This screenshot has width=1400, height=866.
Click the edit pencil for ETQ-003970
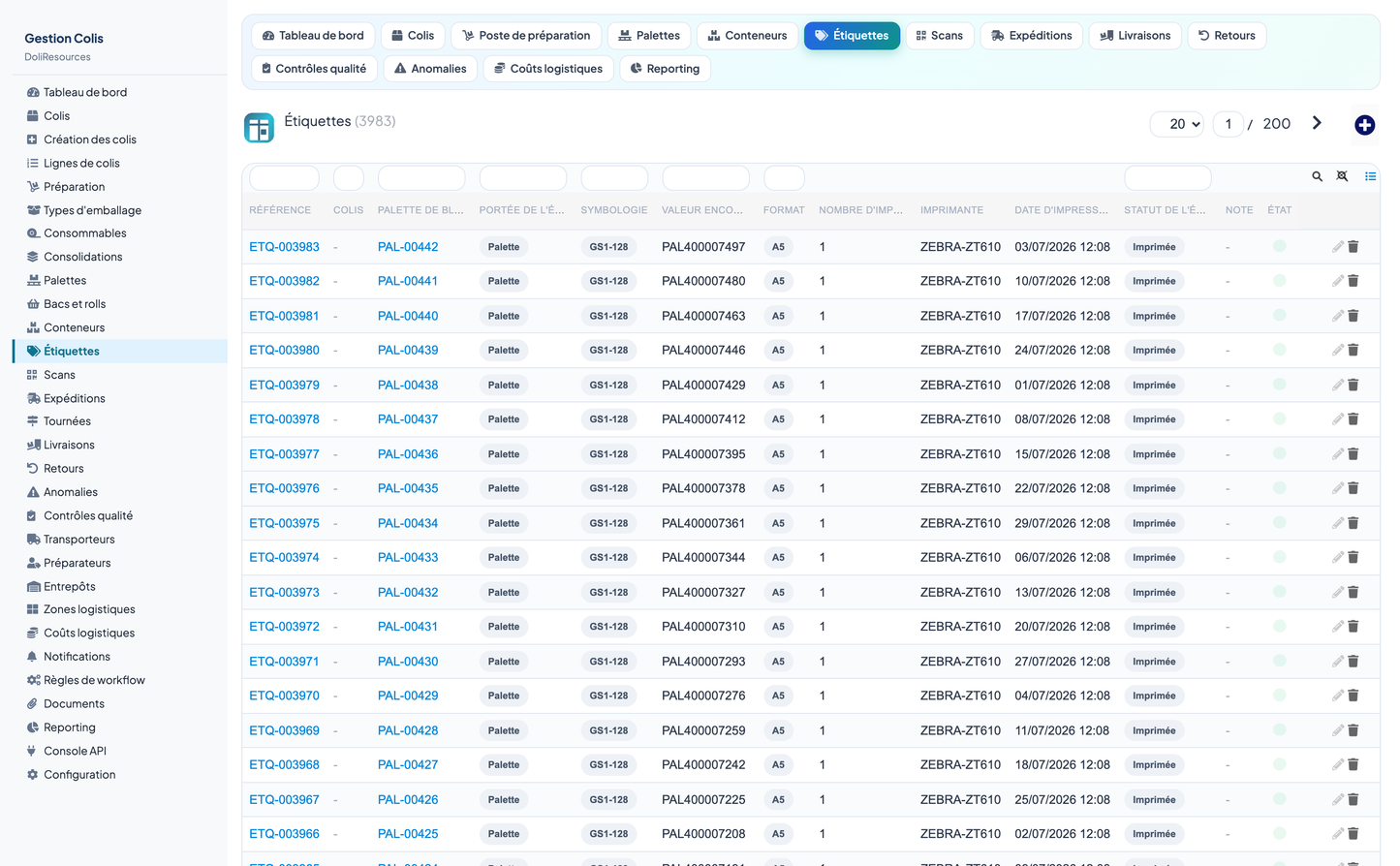(1337, 696)
